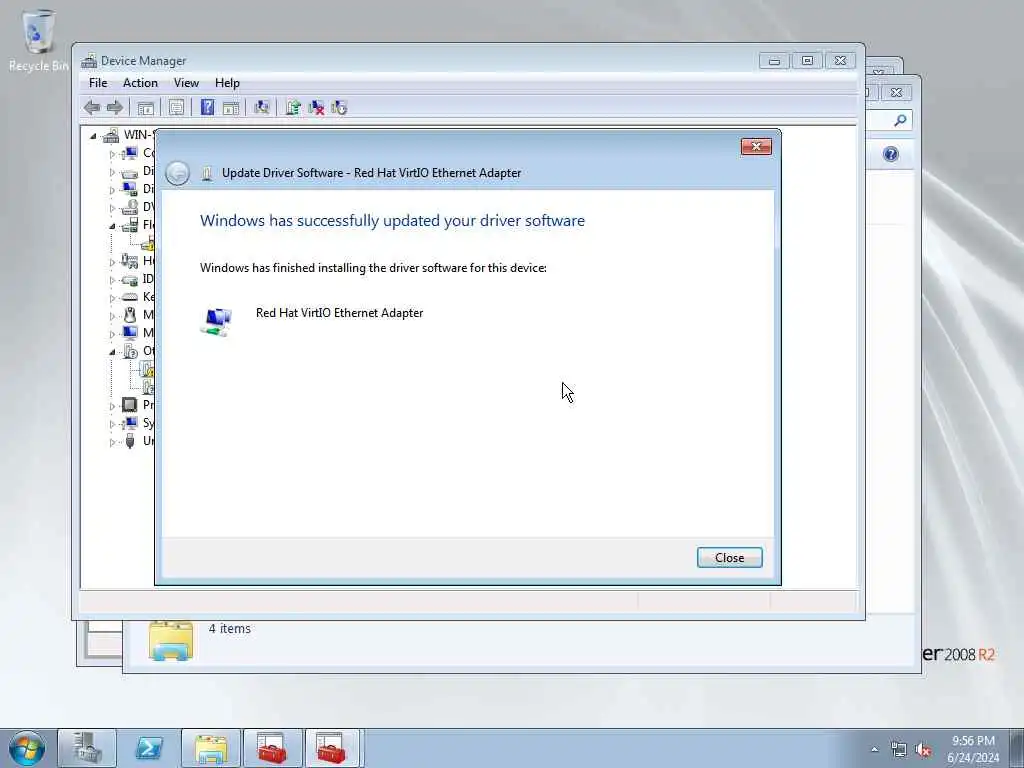Click the search magnifier in background Explorer window
This screenshot has width=1024, height=768.
coord(901,120)
